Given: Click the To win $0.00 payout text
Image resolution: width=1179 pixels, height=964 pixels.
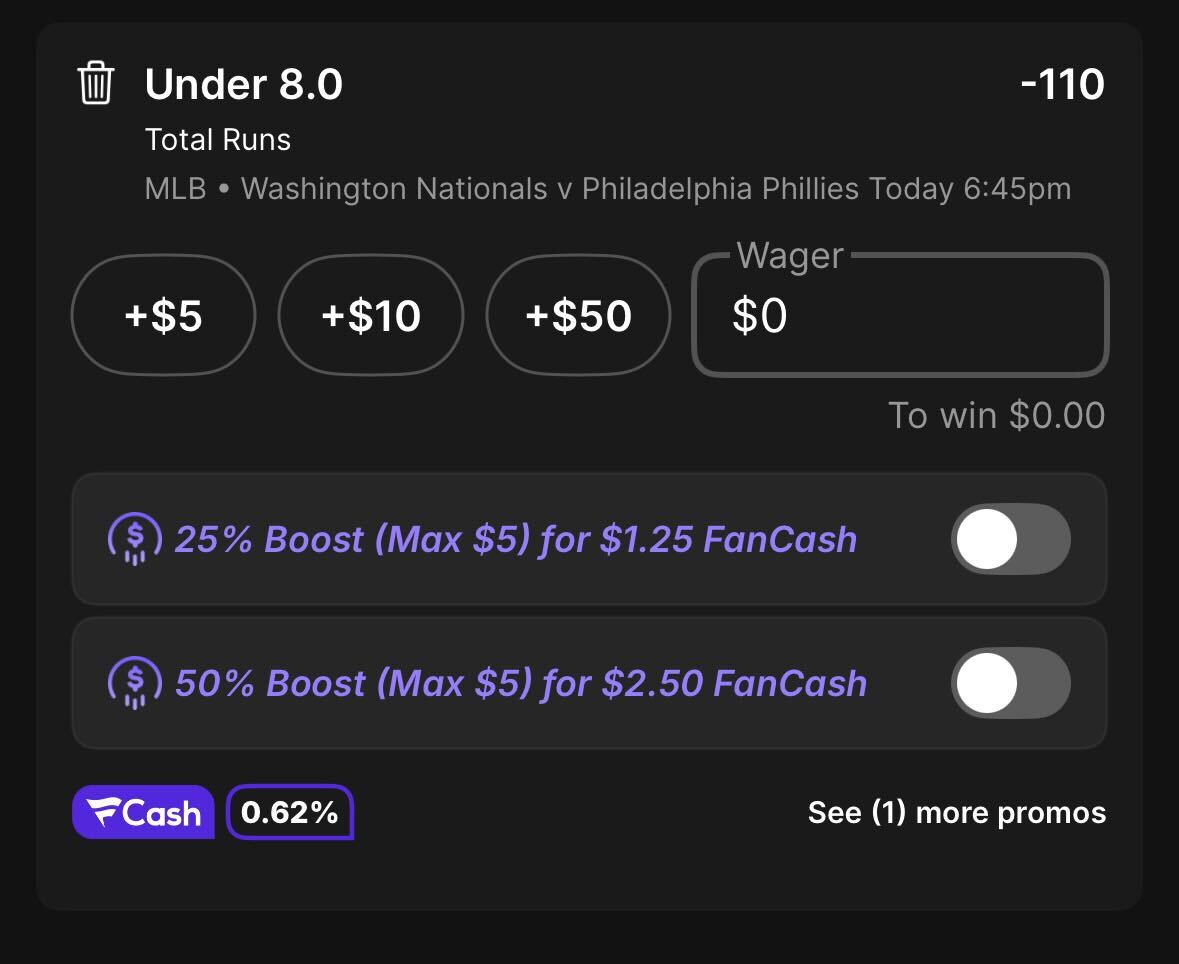Looking at the screenshot, I should point(996,415).
